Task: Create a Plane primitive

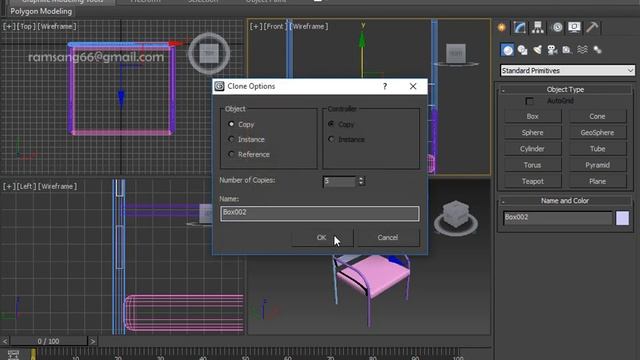Action: (x=597, y=181)
